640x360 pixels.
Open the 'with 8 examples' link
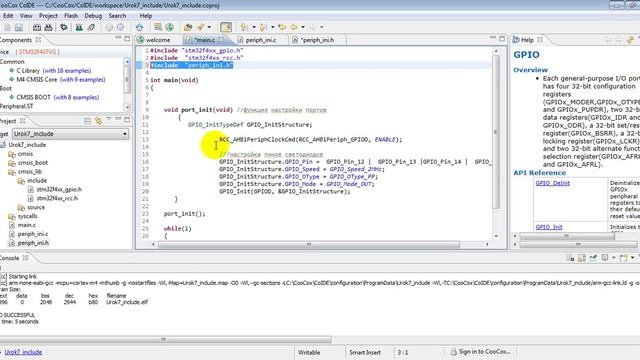click(76, 97)
